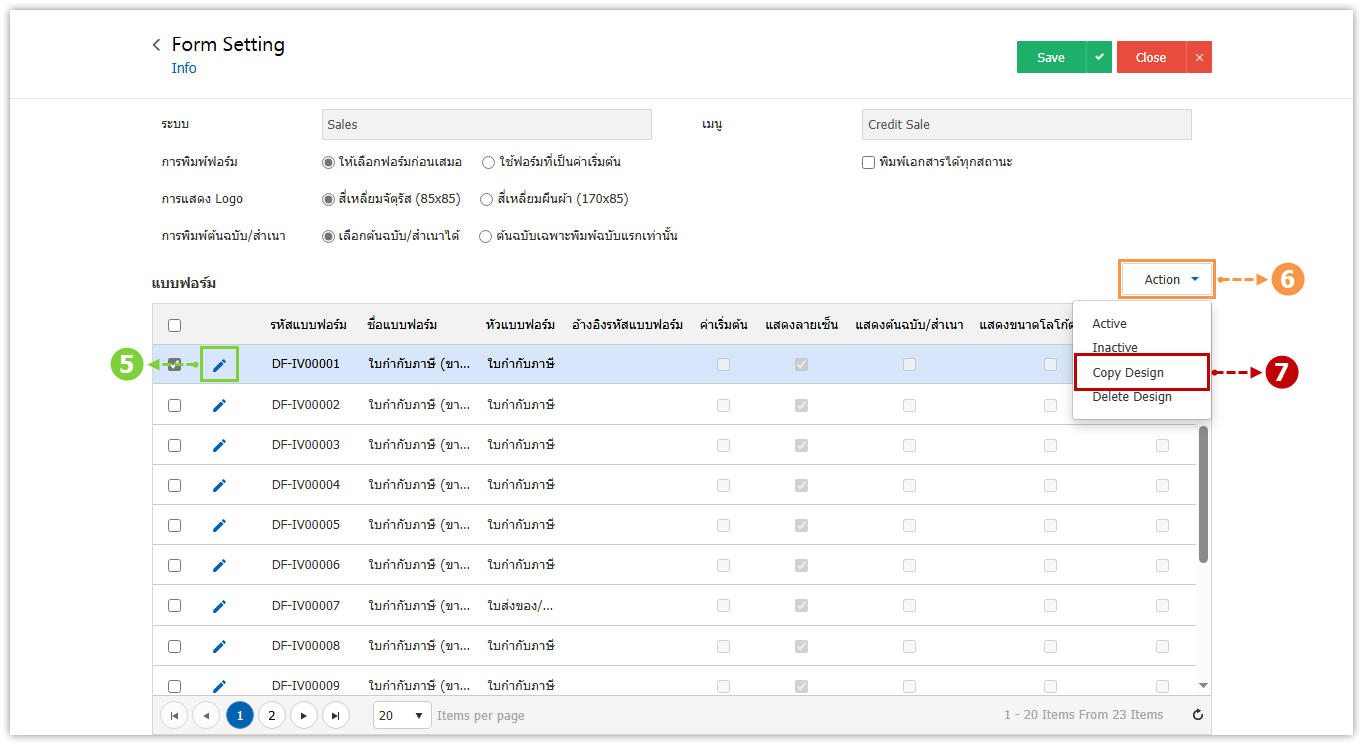Click the refresh icon beside item count
The height and width of the screenshot is (745, 1363).
[x=1198, y=715]
